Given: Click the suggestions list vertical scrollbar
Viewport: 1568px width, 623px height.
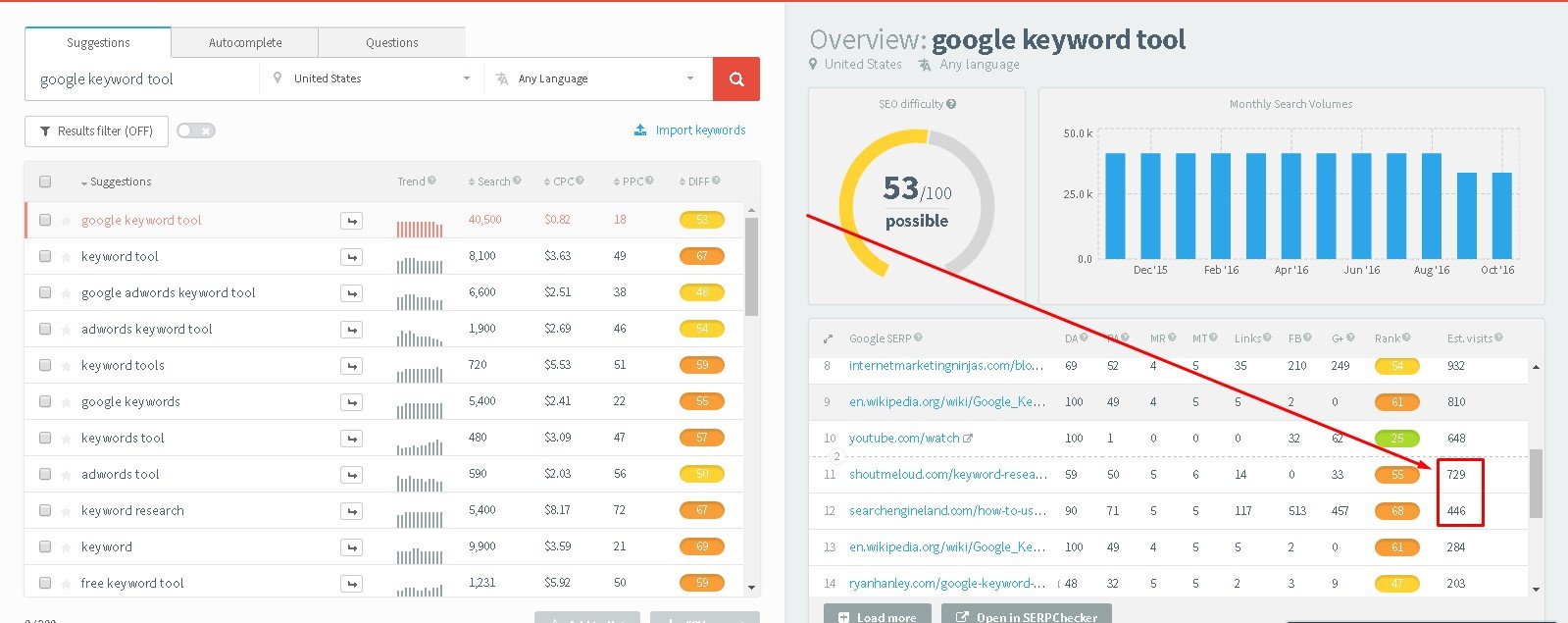Looking at the screenshot, I should tap(751, 267).
